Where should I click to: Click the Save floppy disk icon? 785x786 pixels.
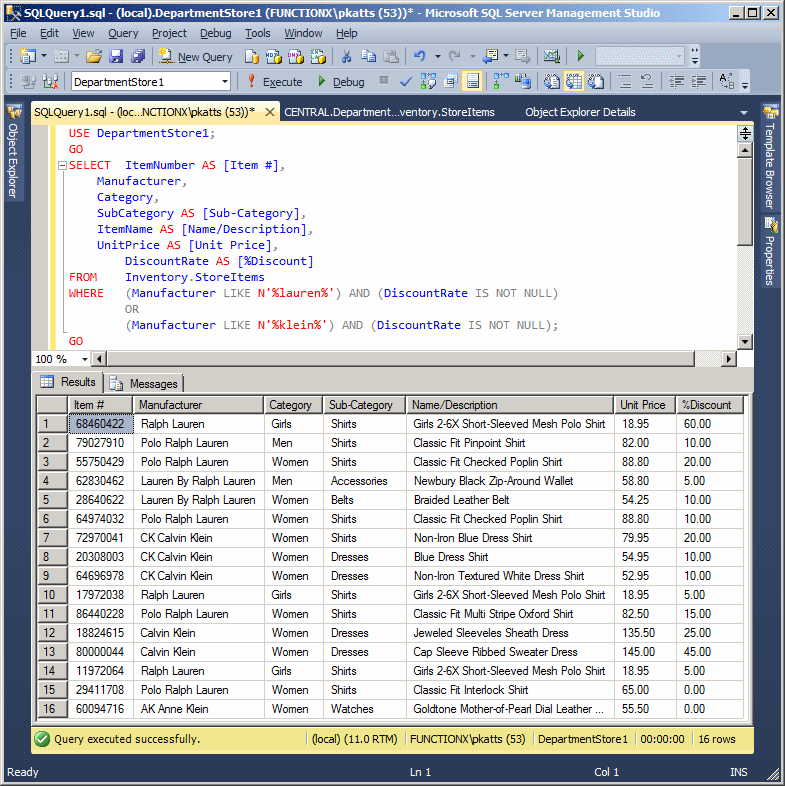point(116,56)
